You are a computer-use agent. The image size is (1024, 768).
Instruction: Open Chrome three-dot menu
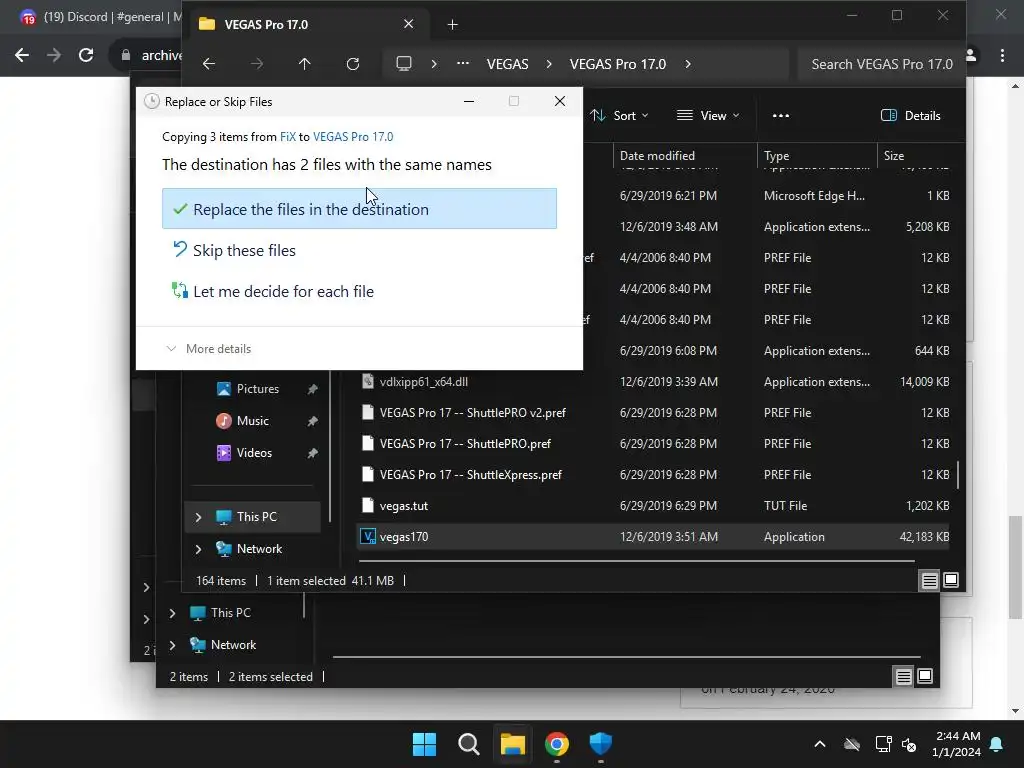(1002, 56)
